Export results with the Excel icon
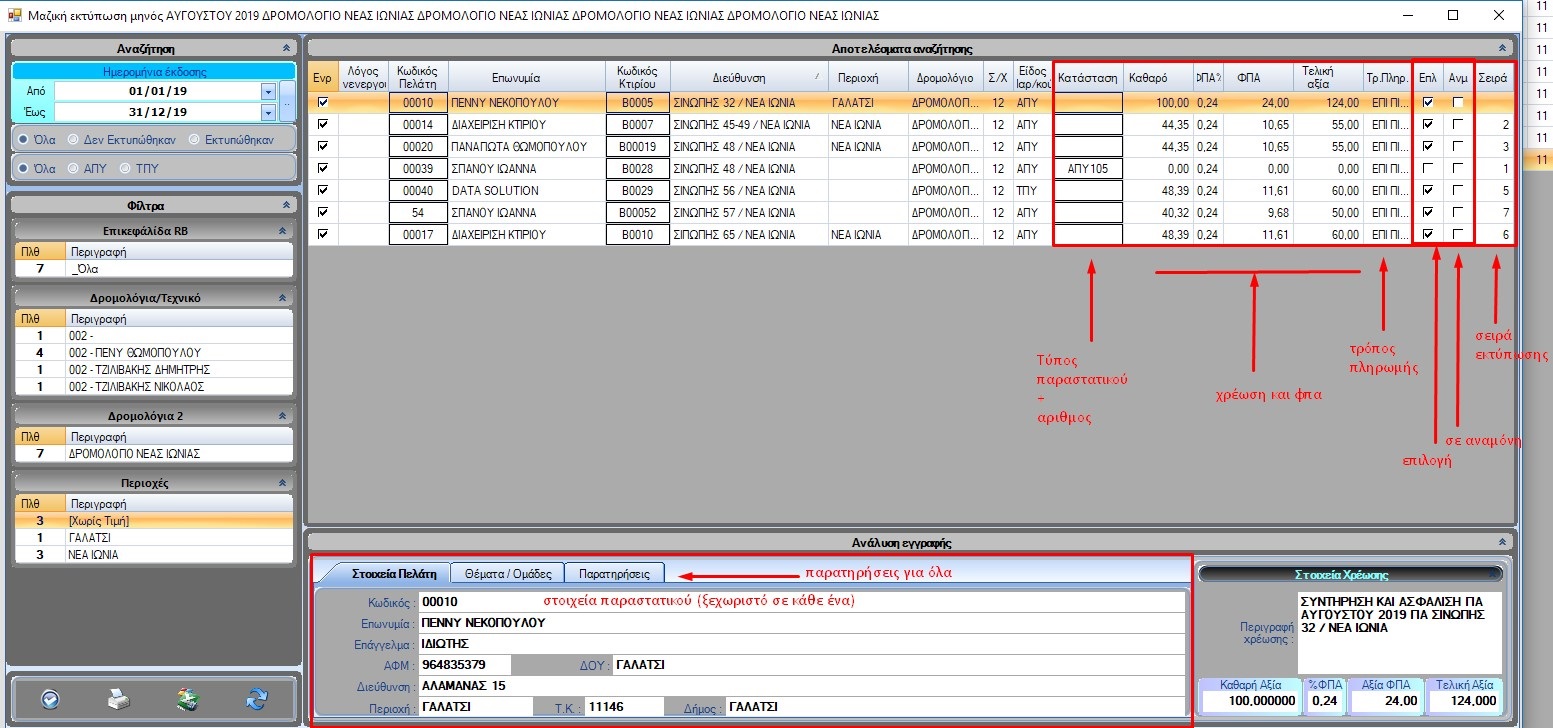Viewport: 1553px width, 728px height. [188, 699]
